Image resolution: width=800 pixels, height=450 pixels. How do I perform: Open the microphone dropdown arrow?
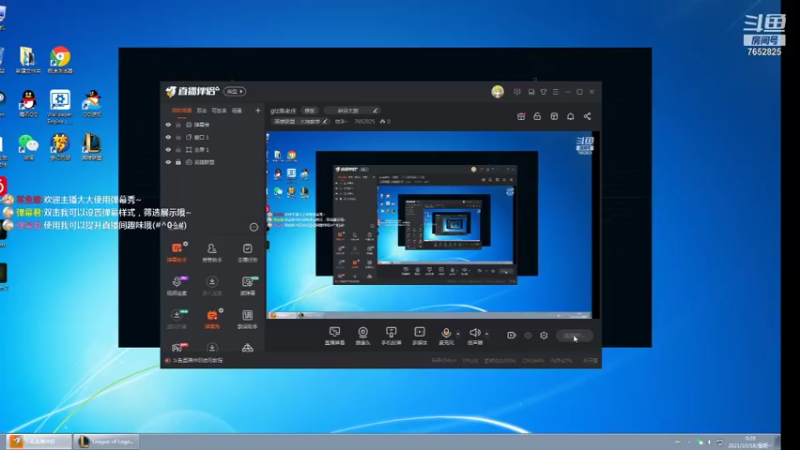click(458, 334)
